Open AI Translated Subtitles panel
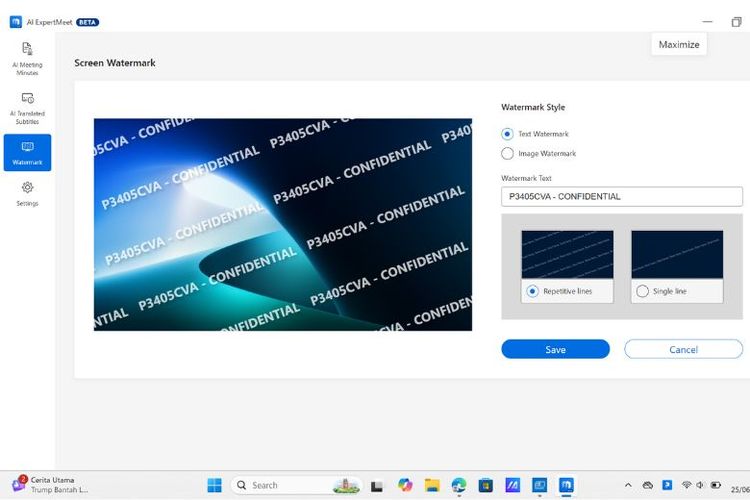 pos(27,106)
